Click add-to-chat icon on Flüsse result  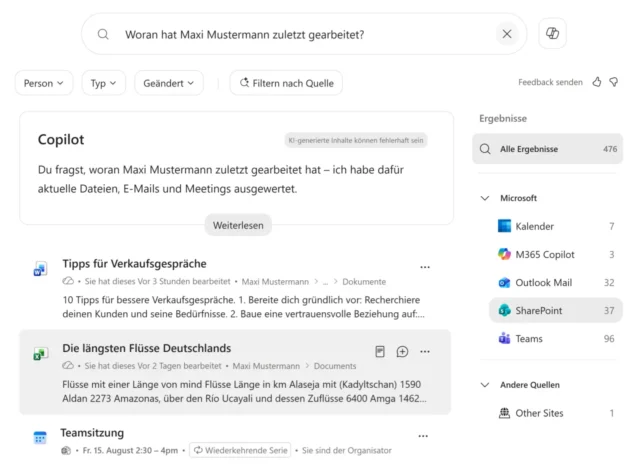pyautogui.click(x=402, y=351)
